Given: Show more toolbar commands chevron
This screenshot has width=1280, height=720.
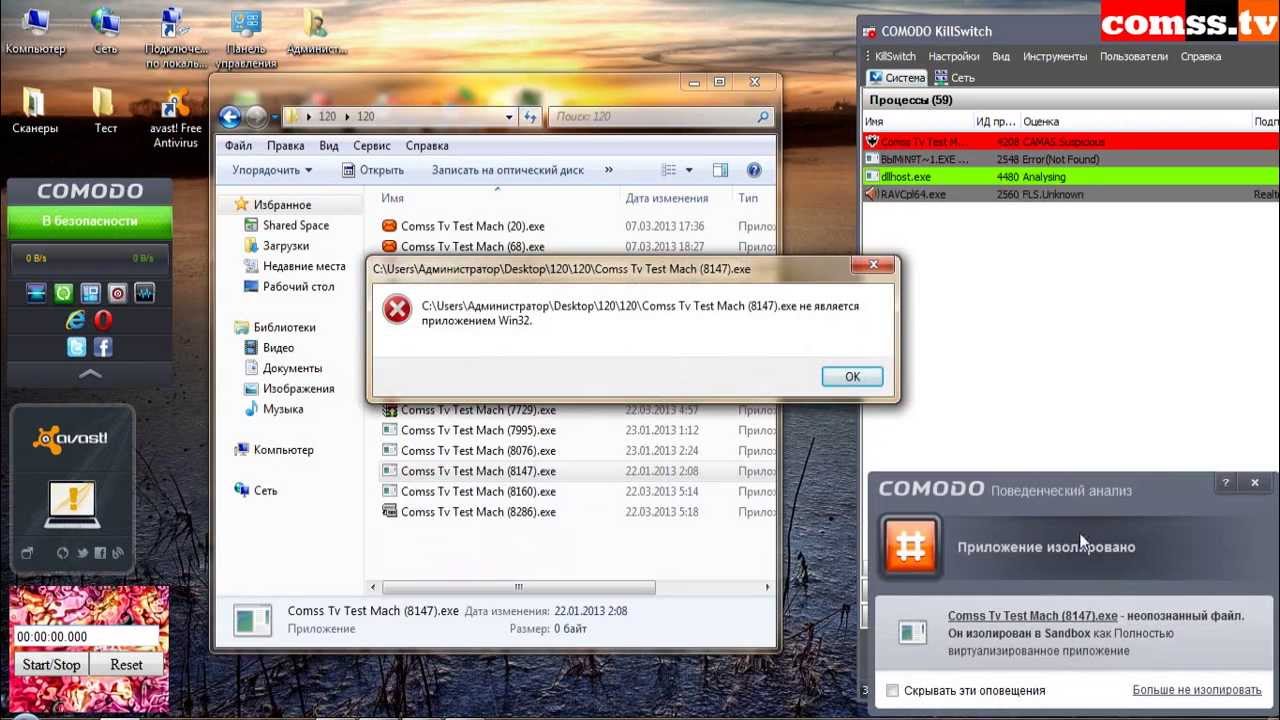Looking at the screenshot, I should point(609,170).
